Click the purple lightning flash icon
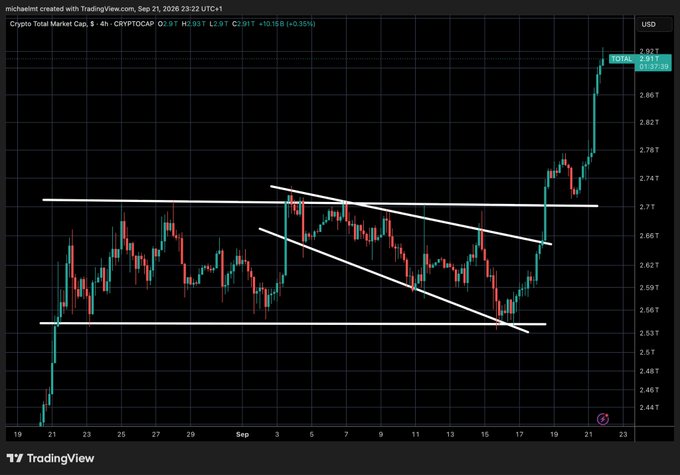 pos(603,419)
